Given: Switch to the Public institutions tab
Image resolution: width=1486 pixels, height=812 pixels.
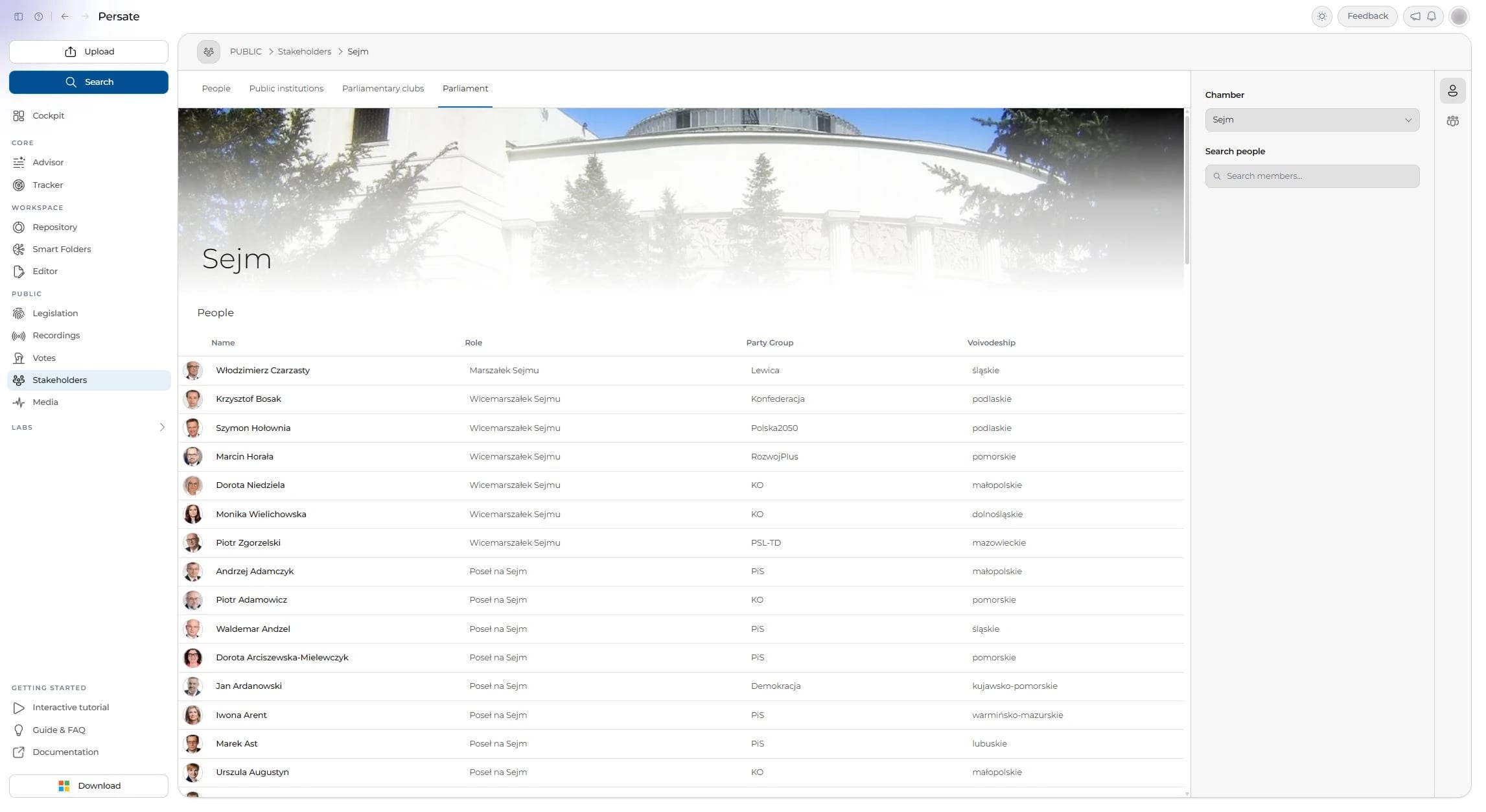Looking at the screenshot, I should click(x=286, y=89).
